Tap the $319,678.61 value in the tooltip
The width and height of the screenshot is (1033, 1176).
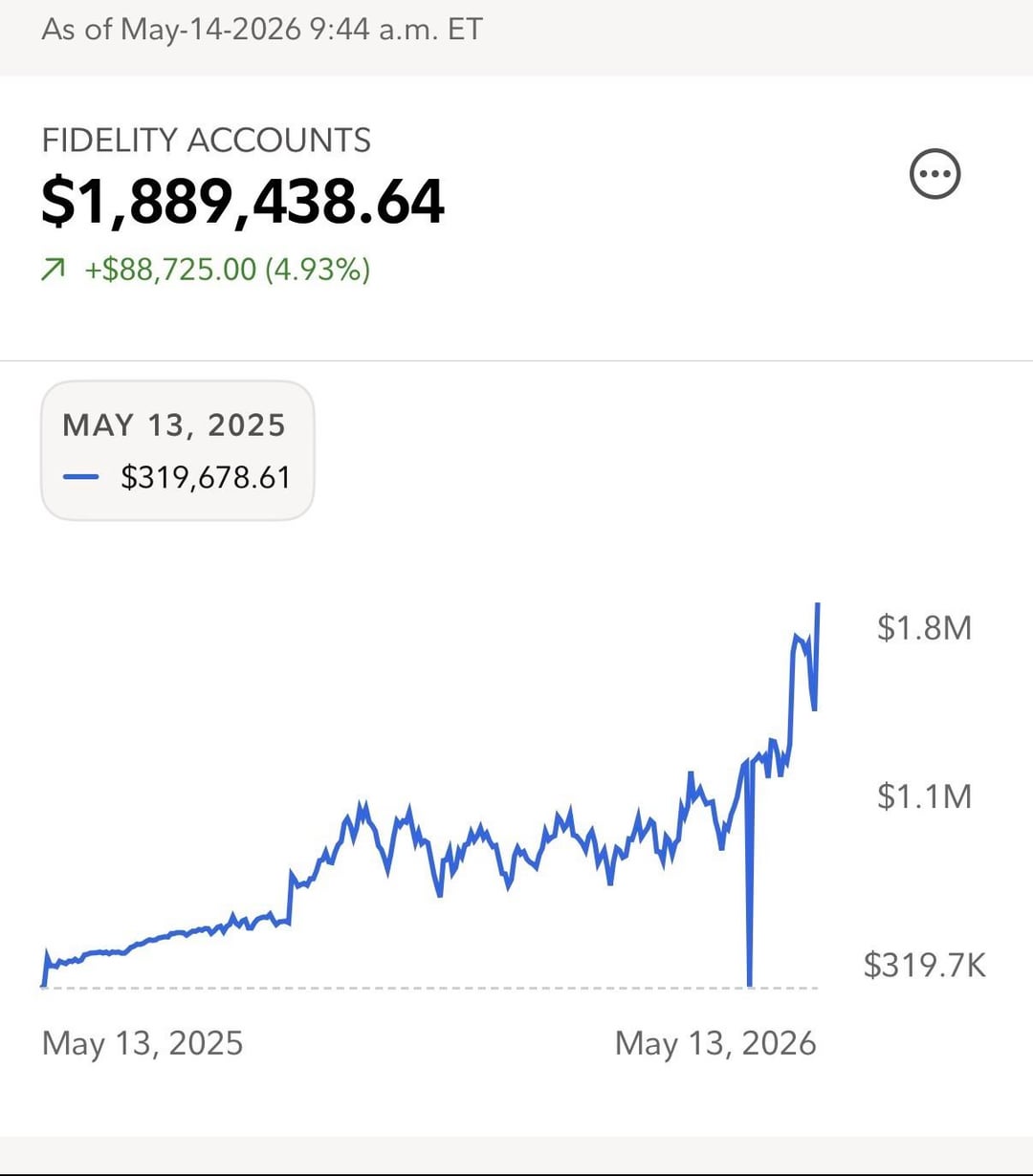(206, 477)
